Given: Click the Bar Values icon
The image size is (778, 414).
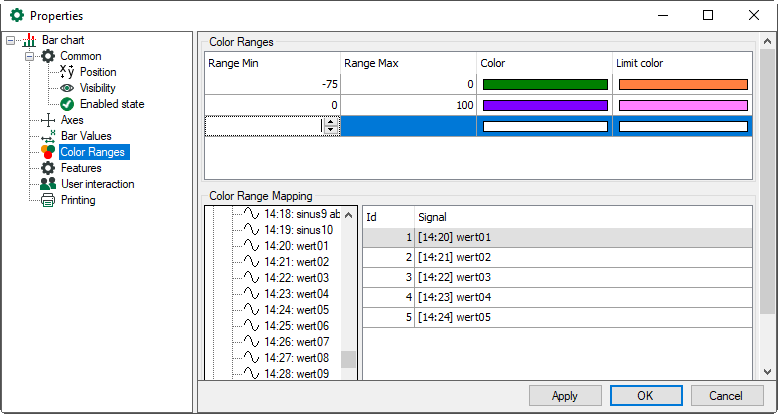Looking at the screenshot, I should (47, 136).
